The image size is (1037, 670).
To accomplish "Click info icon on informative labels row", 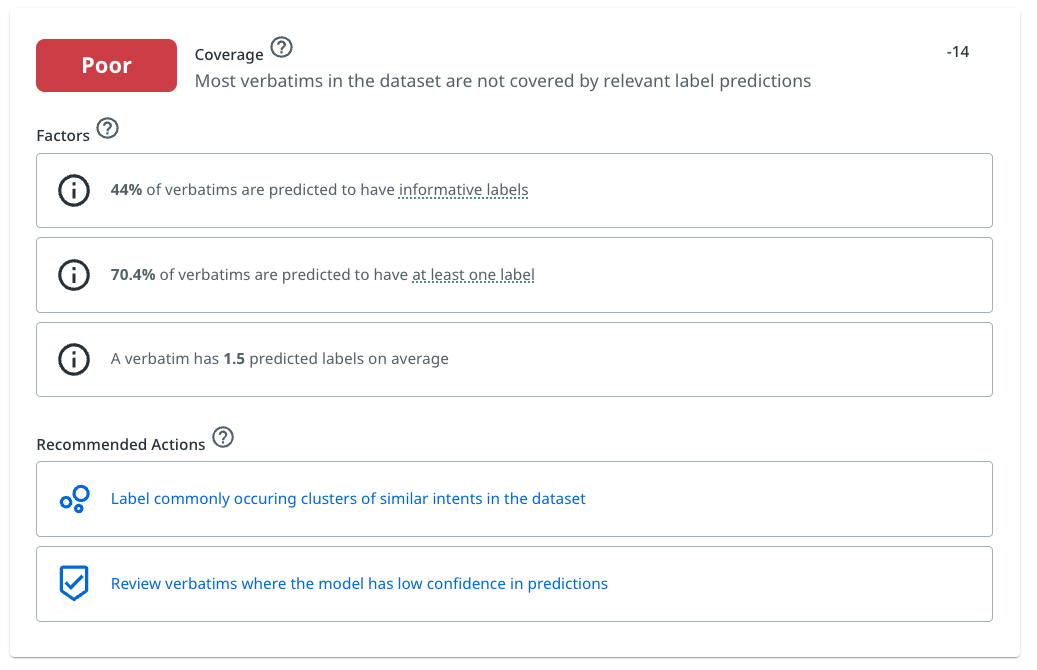I will pos(74,190).
